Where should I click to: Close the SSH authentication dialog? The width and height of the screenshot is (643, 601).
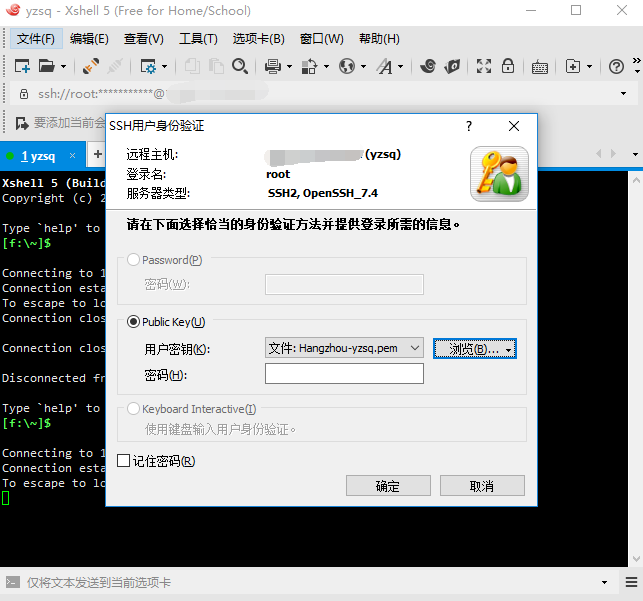[514, 126]
